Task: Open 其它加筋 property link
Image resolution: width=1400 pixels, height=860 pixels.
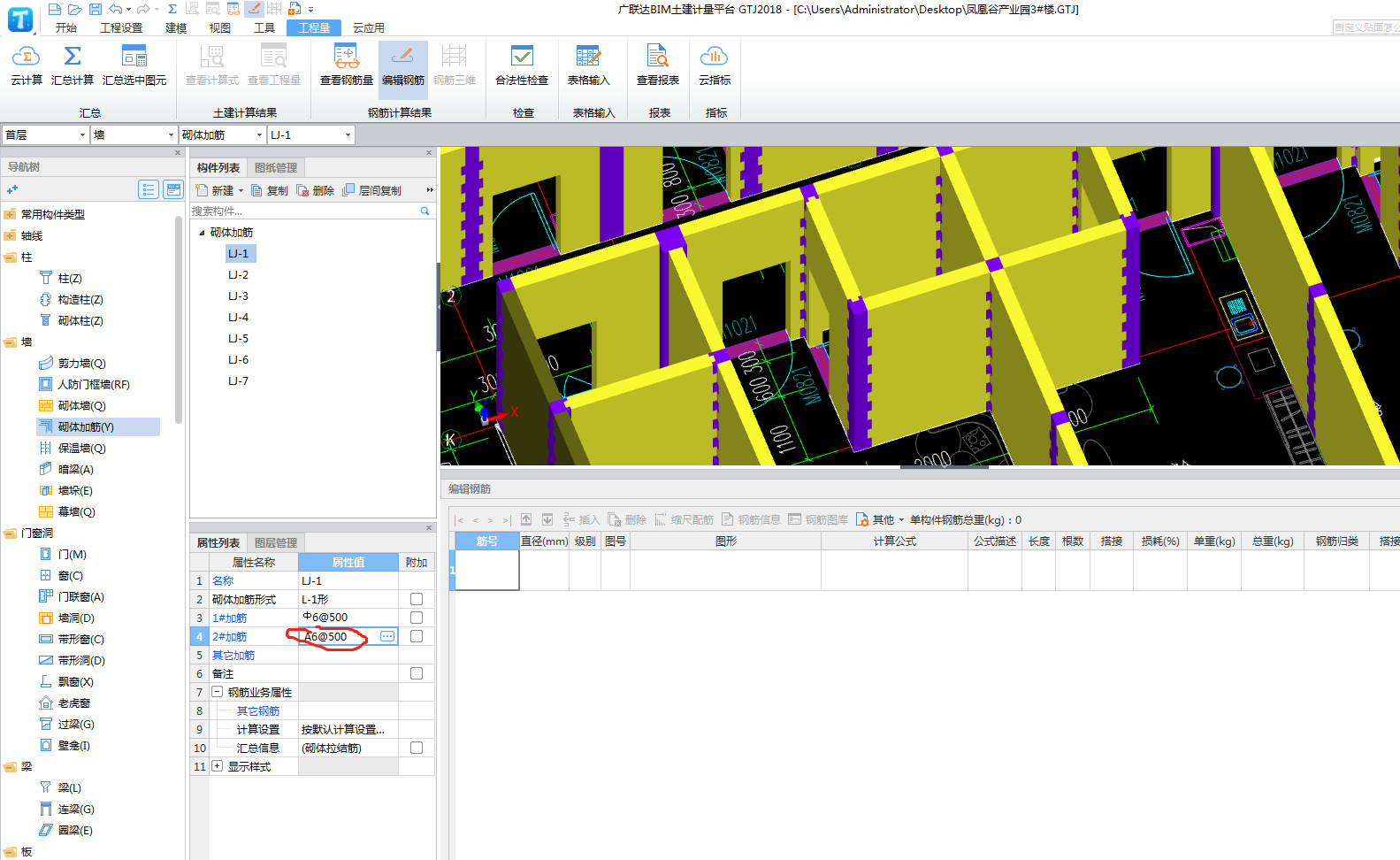Action: tap(233, 655)
